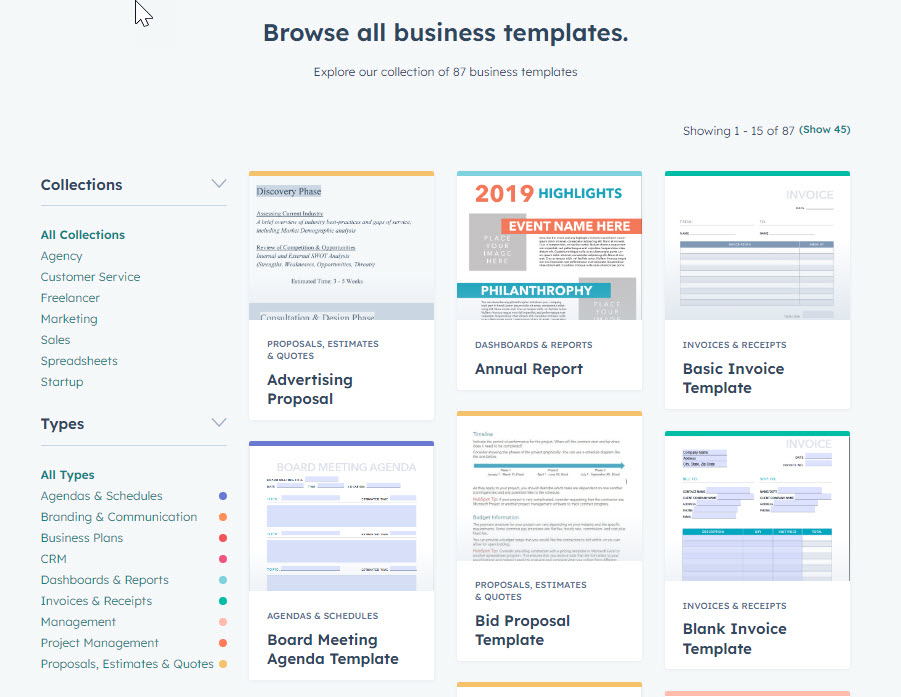Choose the Spreadsheets collection
The image size is (901, 697).
79,361
